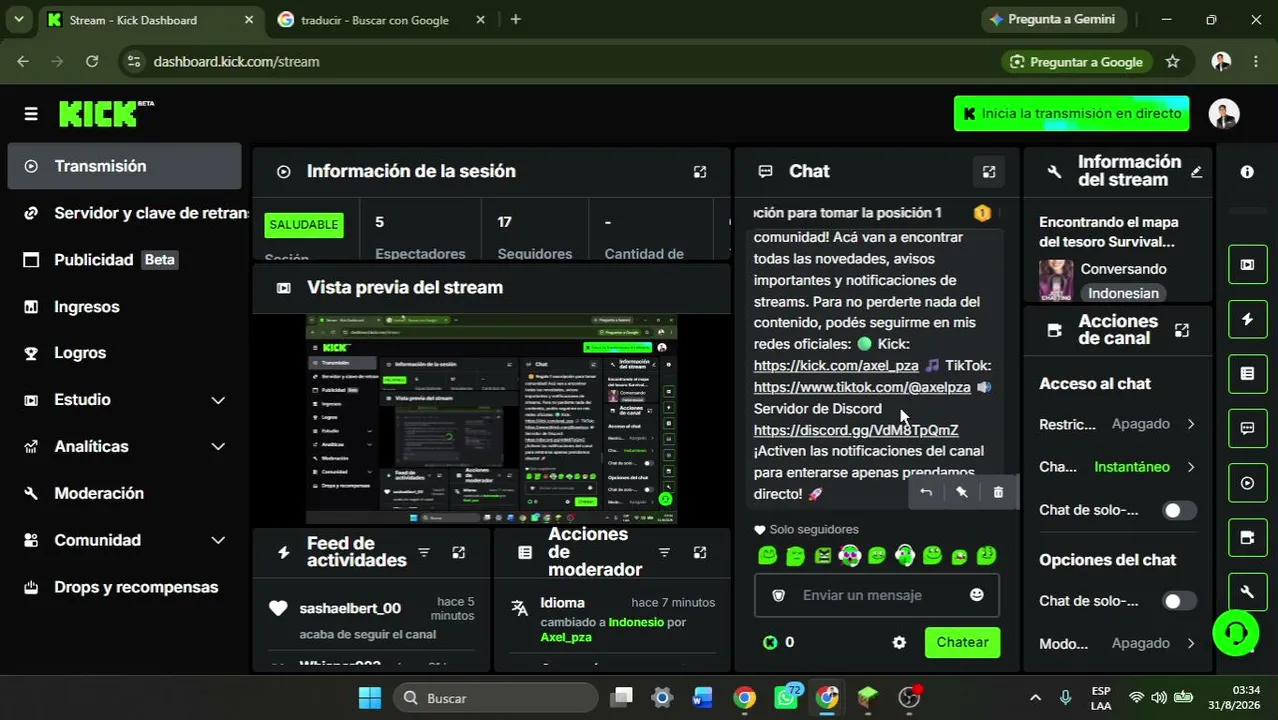Viewport: 1278px width, 720px height.
Task: Click follower sashaelbert_00 in activity feed
Action: coord(350,608)
